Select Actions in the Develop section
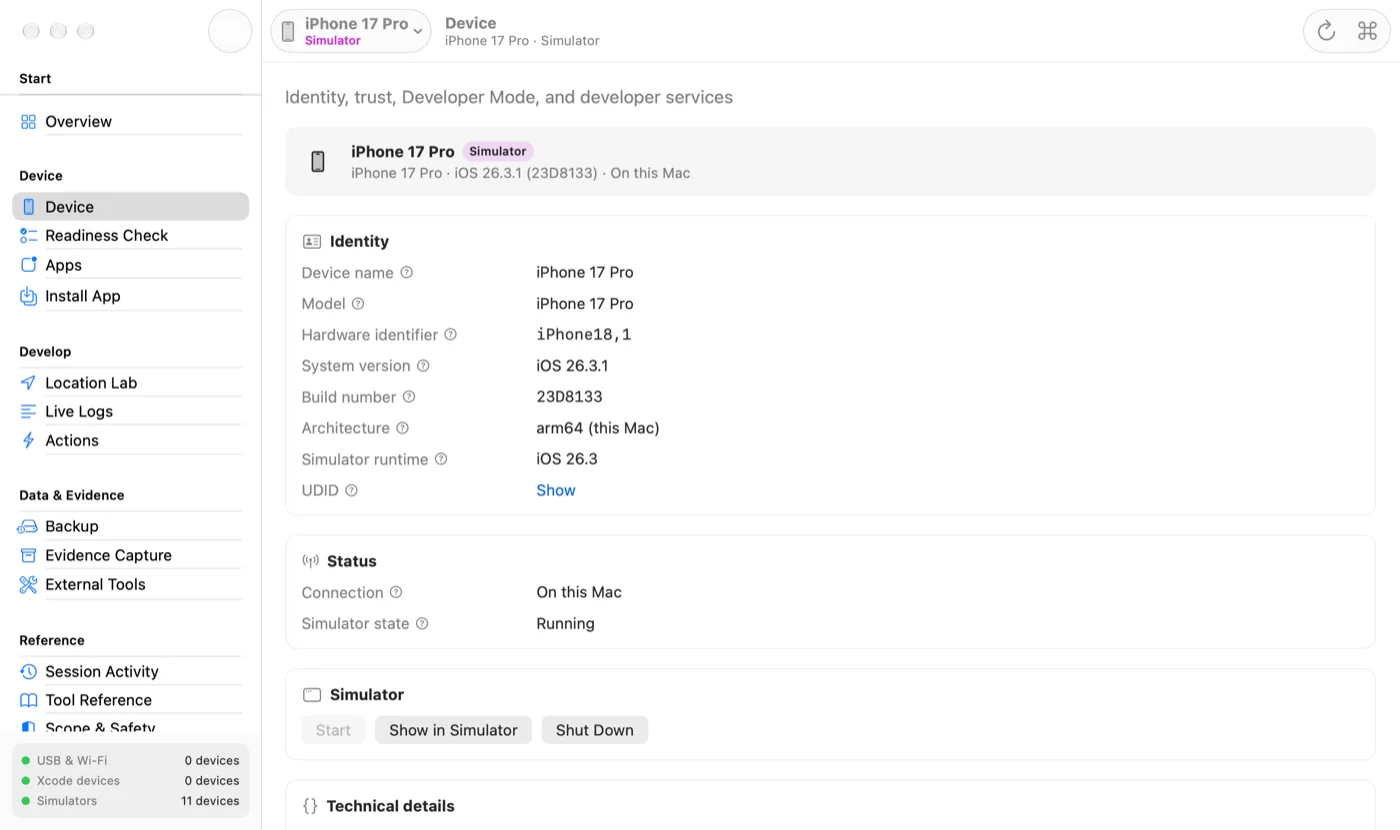Screen dimensions: 1400x830 (x=130, y=440)
